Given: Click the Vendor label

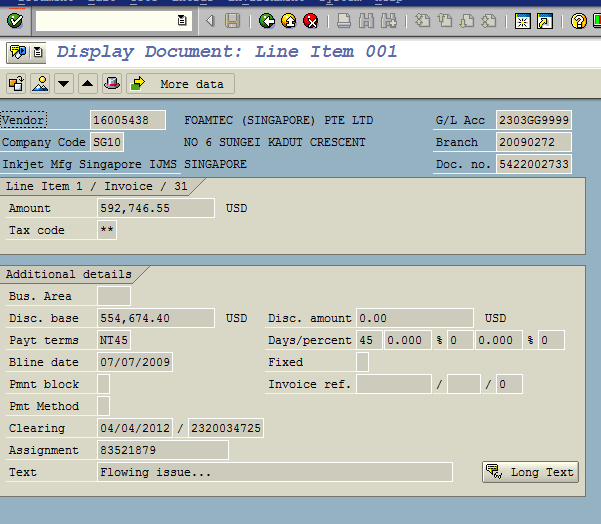Looking at the screenshot, I should [23, 120].
